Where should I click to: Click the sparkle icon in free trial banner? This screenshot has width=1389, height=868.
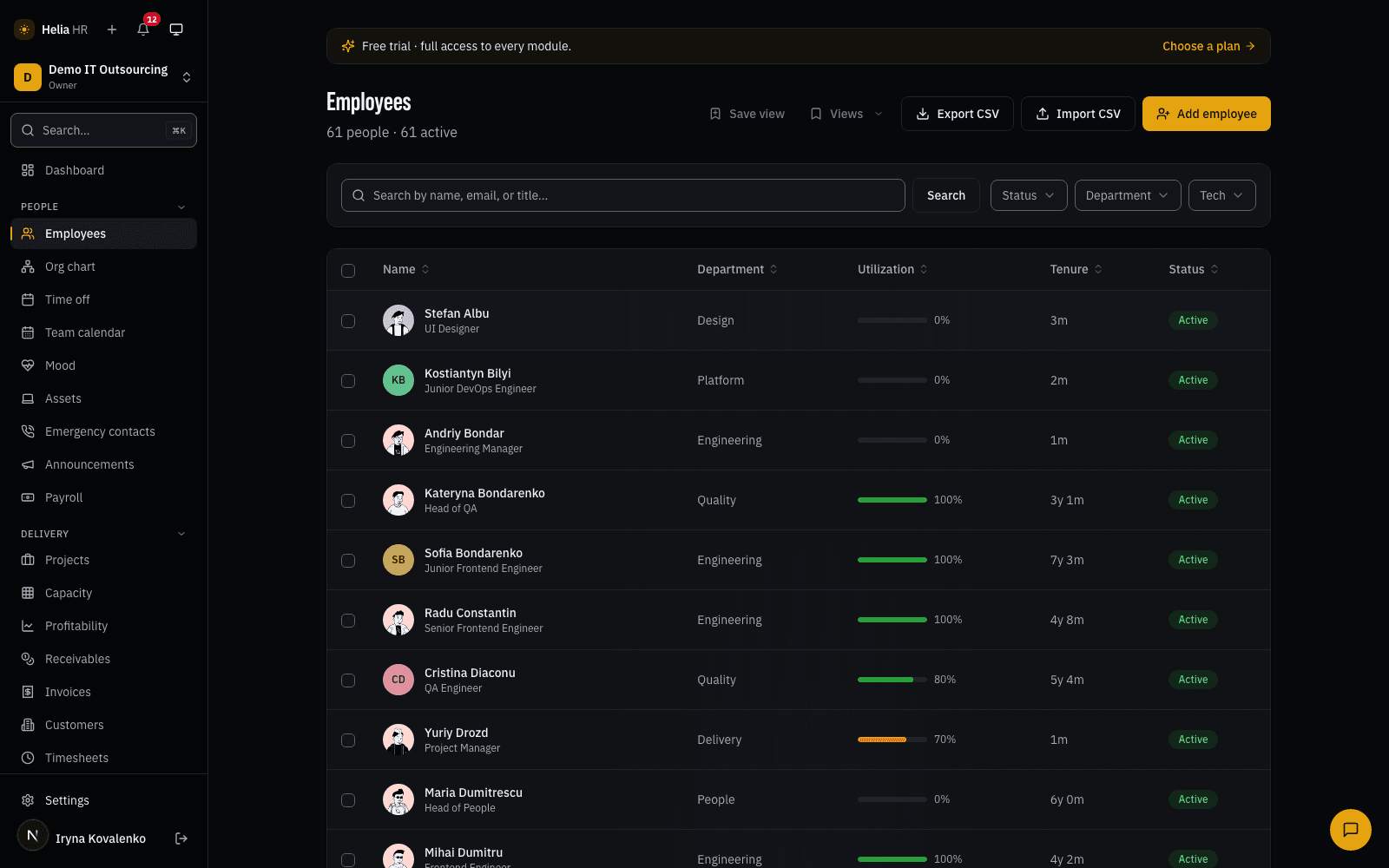pos(348,46)
